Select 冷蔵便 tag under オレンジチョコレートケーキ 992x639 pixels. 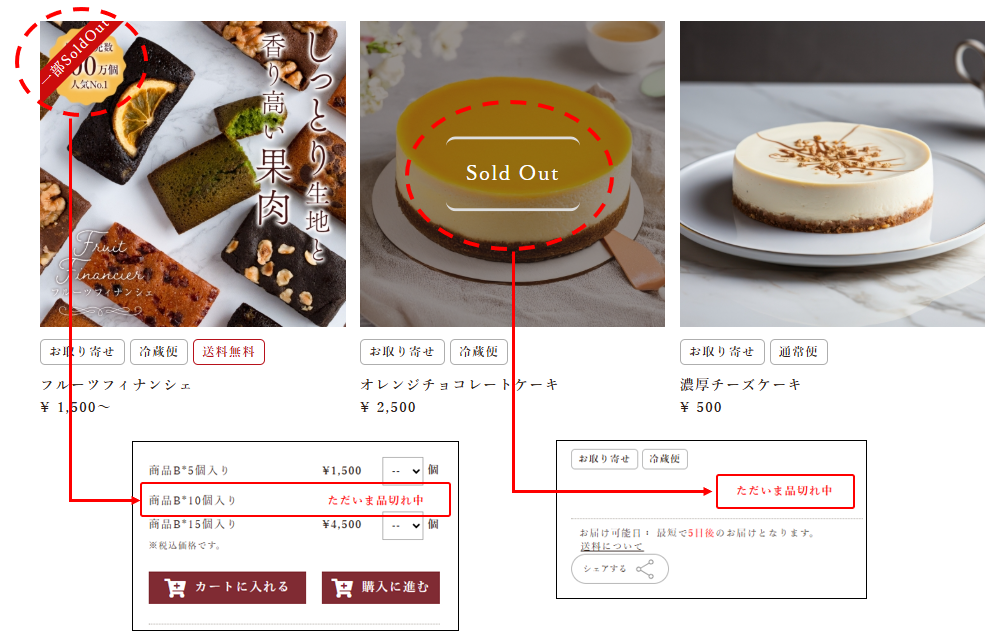[478, 352]
